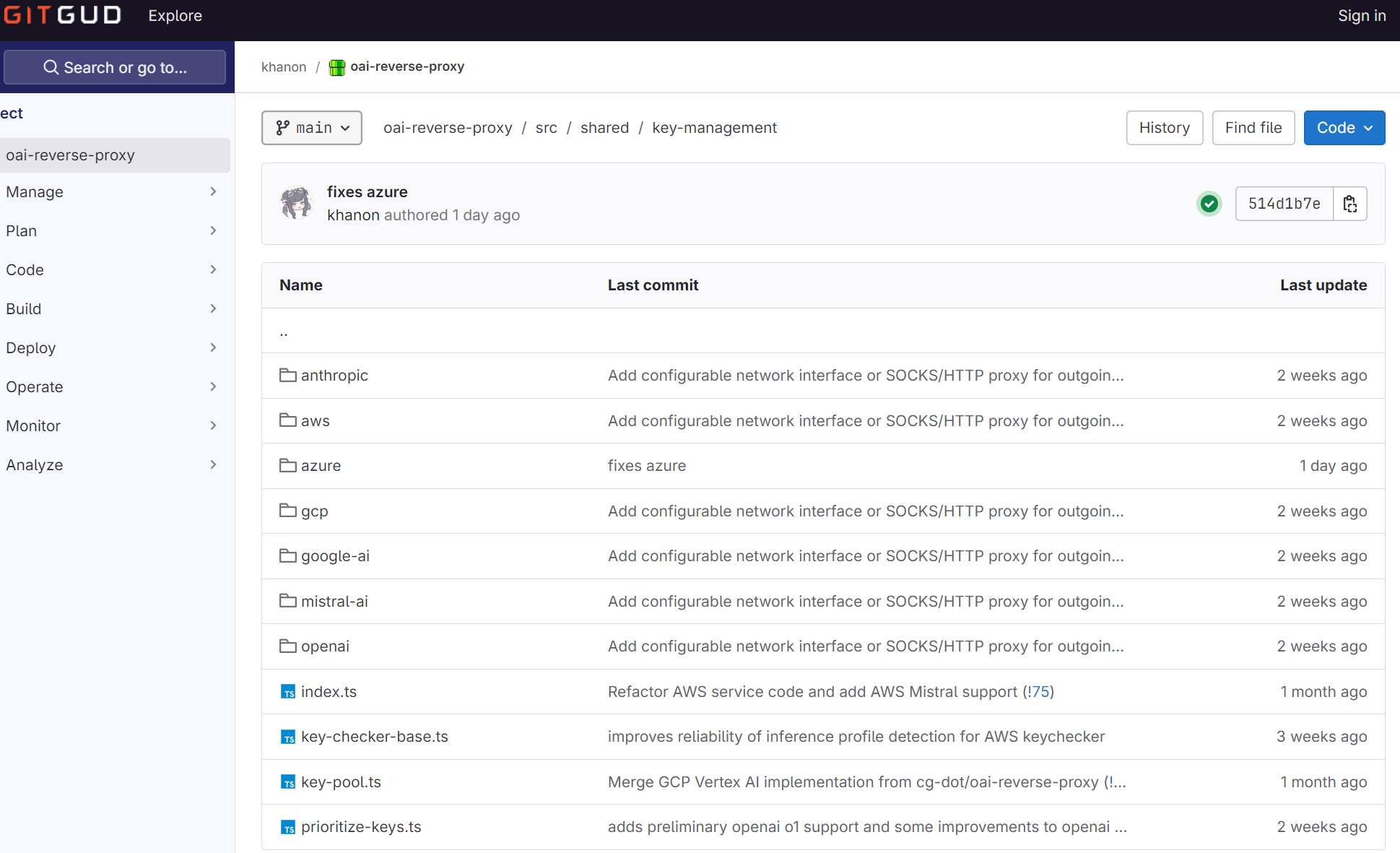Expand the Manage sidebar section
The image size is (1400, 853).
pyautogui.click(x=112, y=192)
